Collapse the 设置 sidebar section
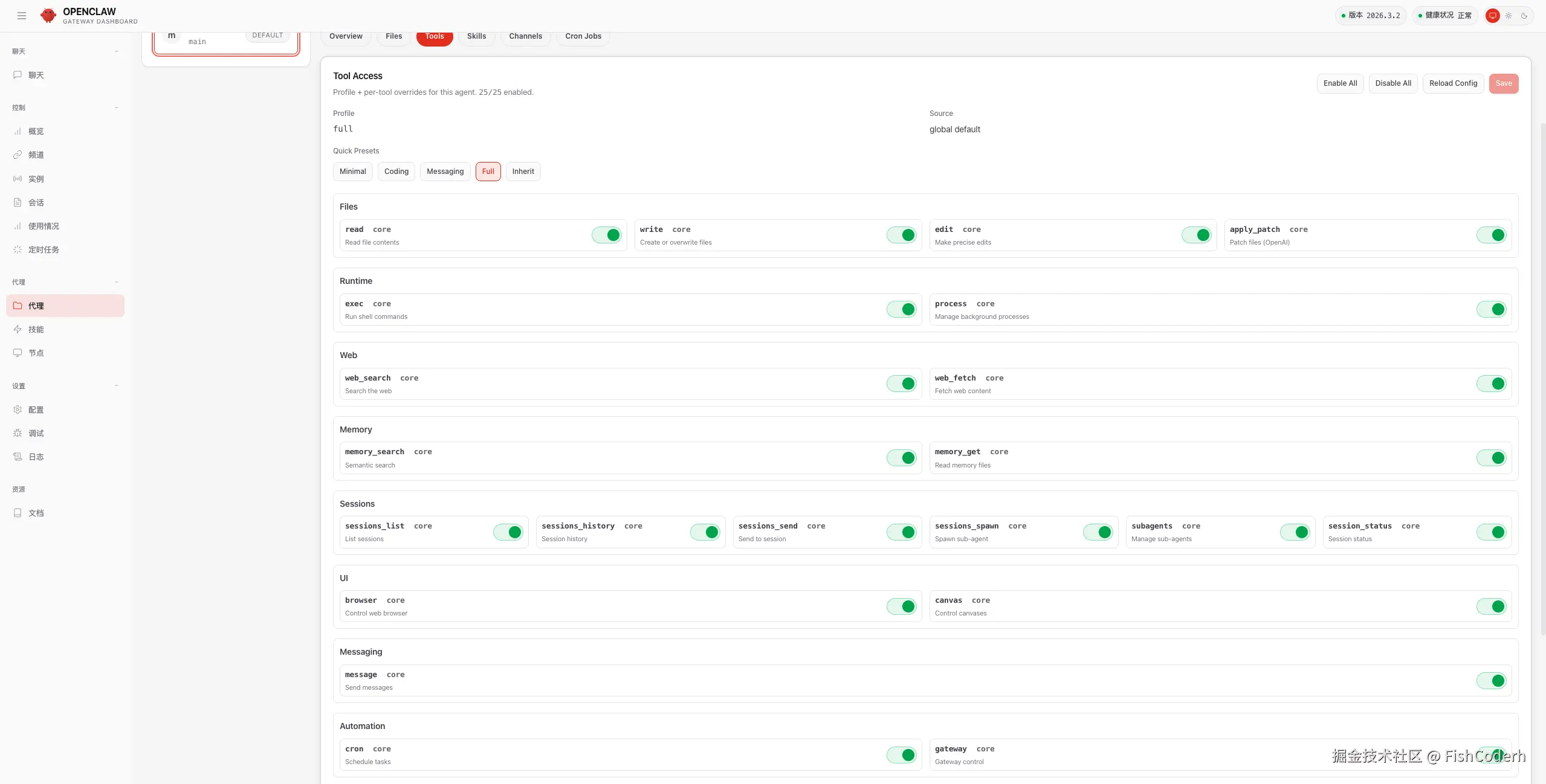The image size is (1546, 784). pyautogui.click(x=117, y=386)
